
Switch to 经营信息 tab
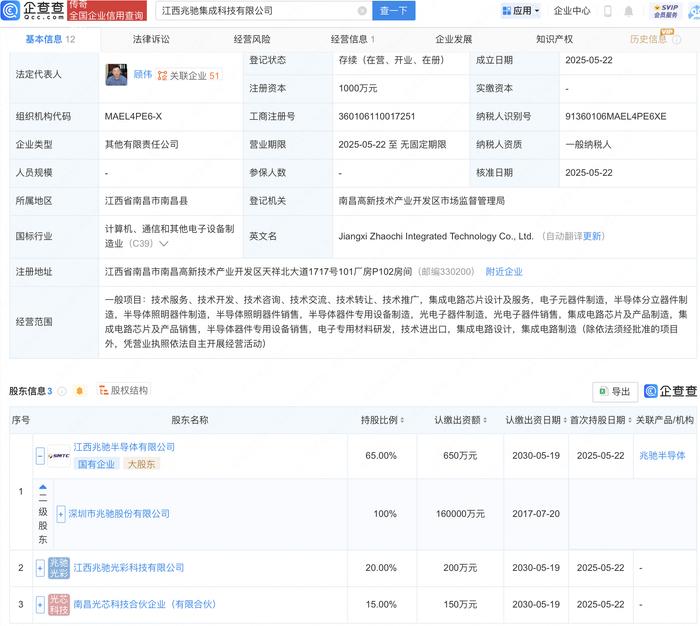coord(353,39)
